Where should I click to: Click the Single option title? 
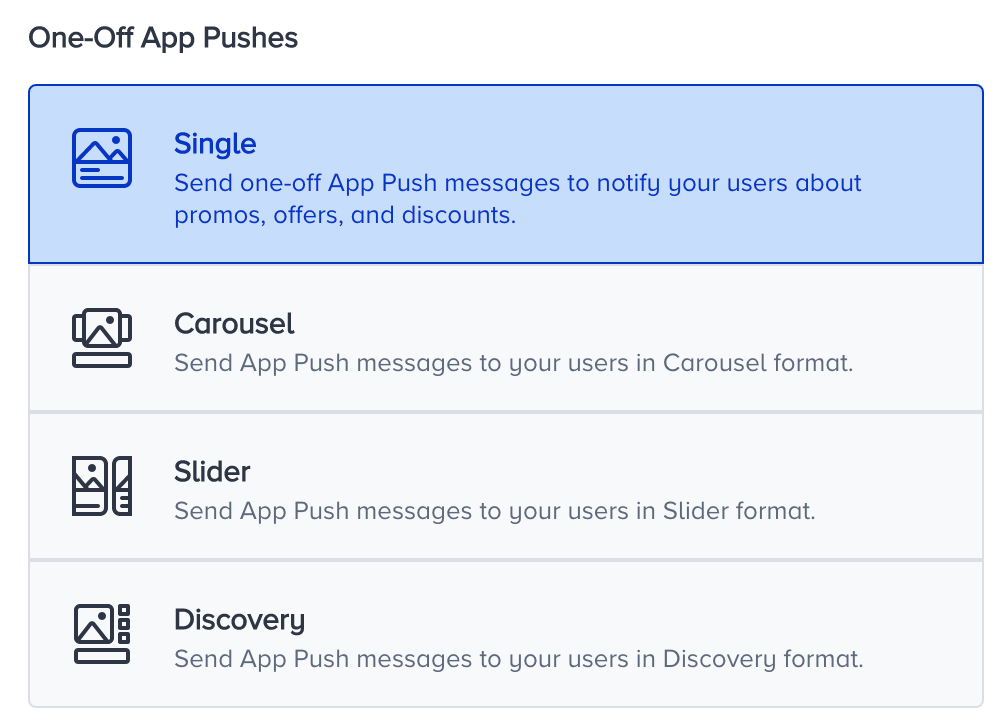(x=214, y=144)
